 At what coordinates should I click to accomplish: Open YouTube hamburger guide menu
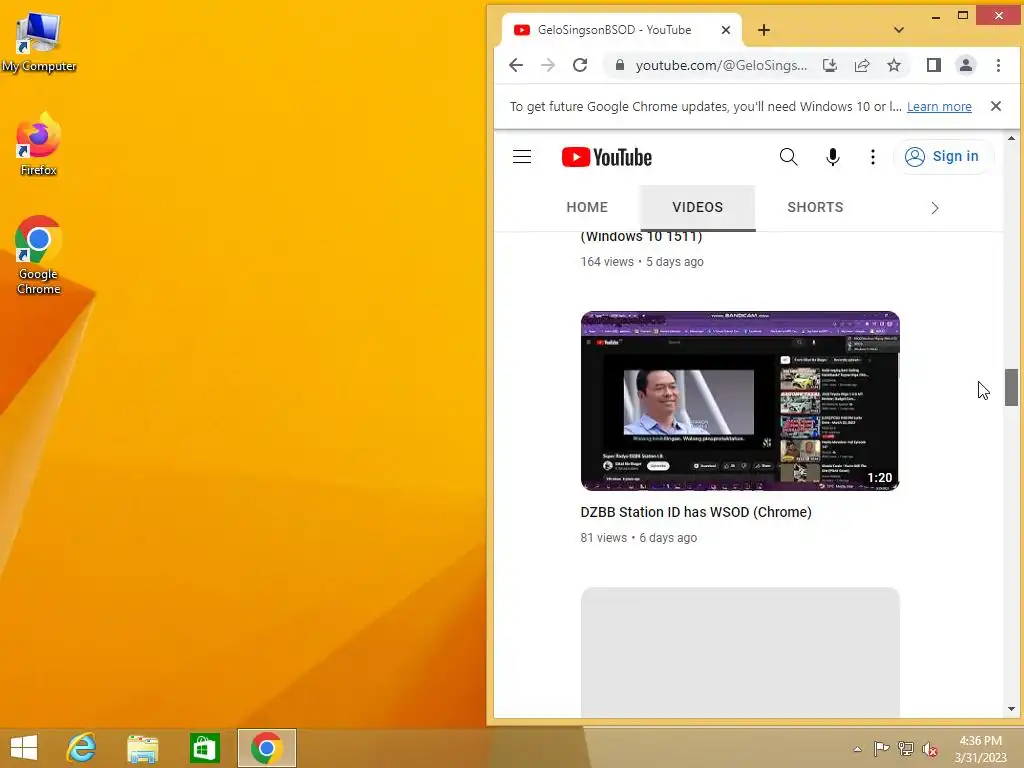tap(522, 157)
